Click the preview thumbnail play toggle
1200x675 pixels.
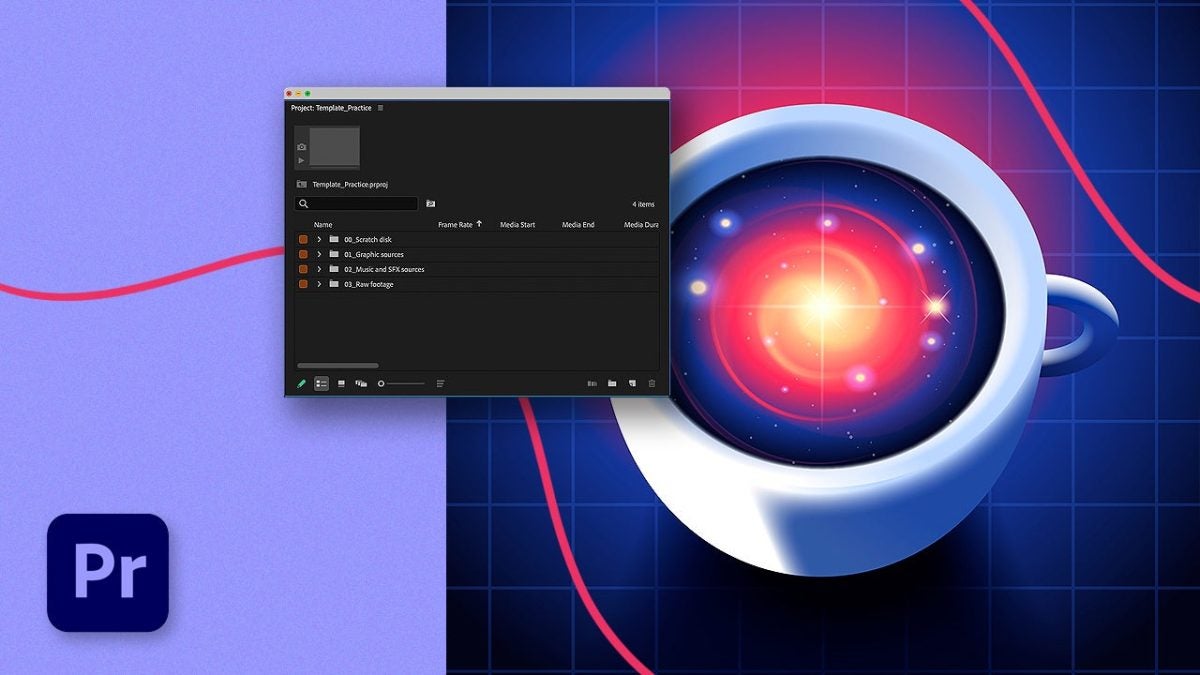(x=303, y=160)
